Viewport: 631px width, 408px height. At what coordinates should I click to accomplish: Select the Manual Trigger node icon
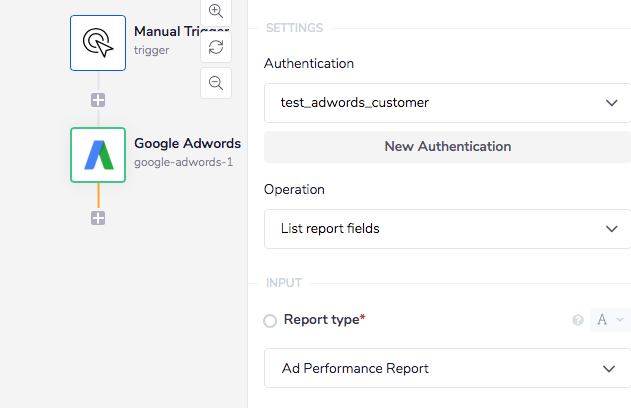point(98,42)
